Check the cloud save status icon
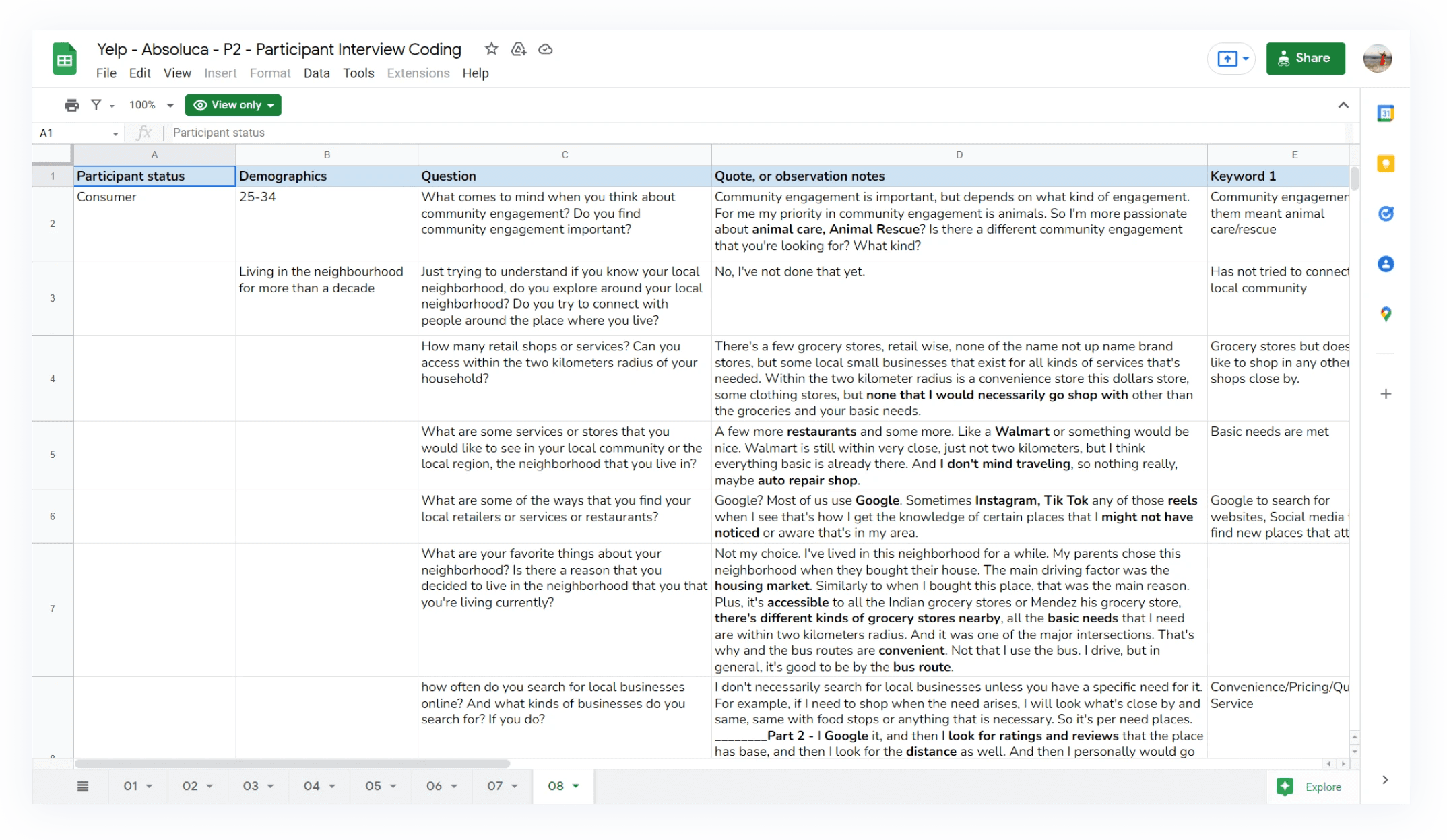The width and height of the screenshot is (1447, 840). pos(546,49)
